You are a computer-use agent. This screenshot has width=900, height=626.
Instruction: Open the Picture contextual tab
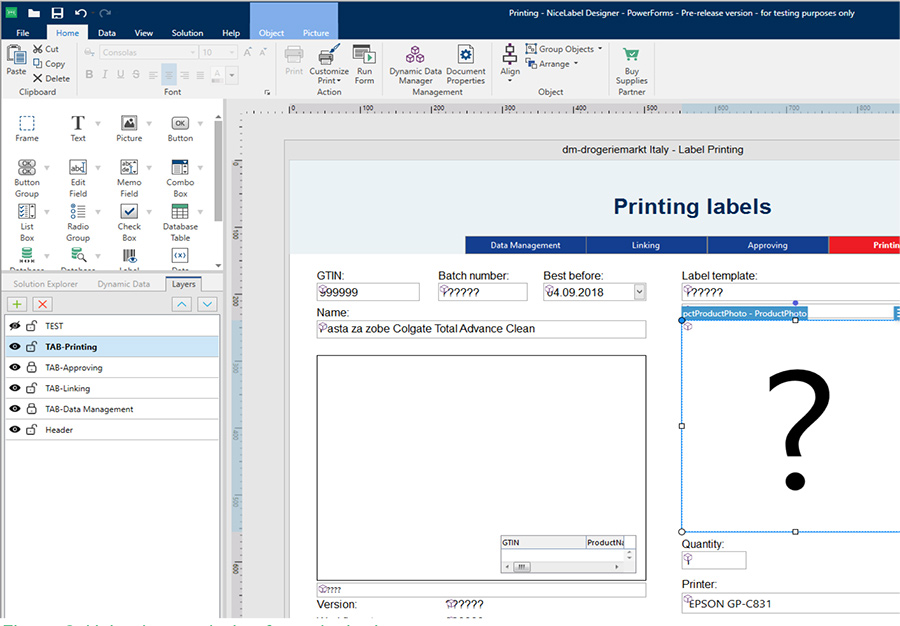pyautogui.click(x=316, y=33)
